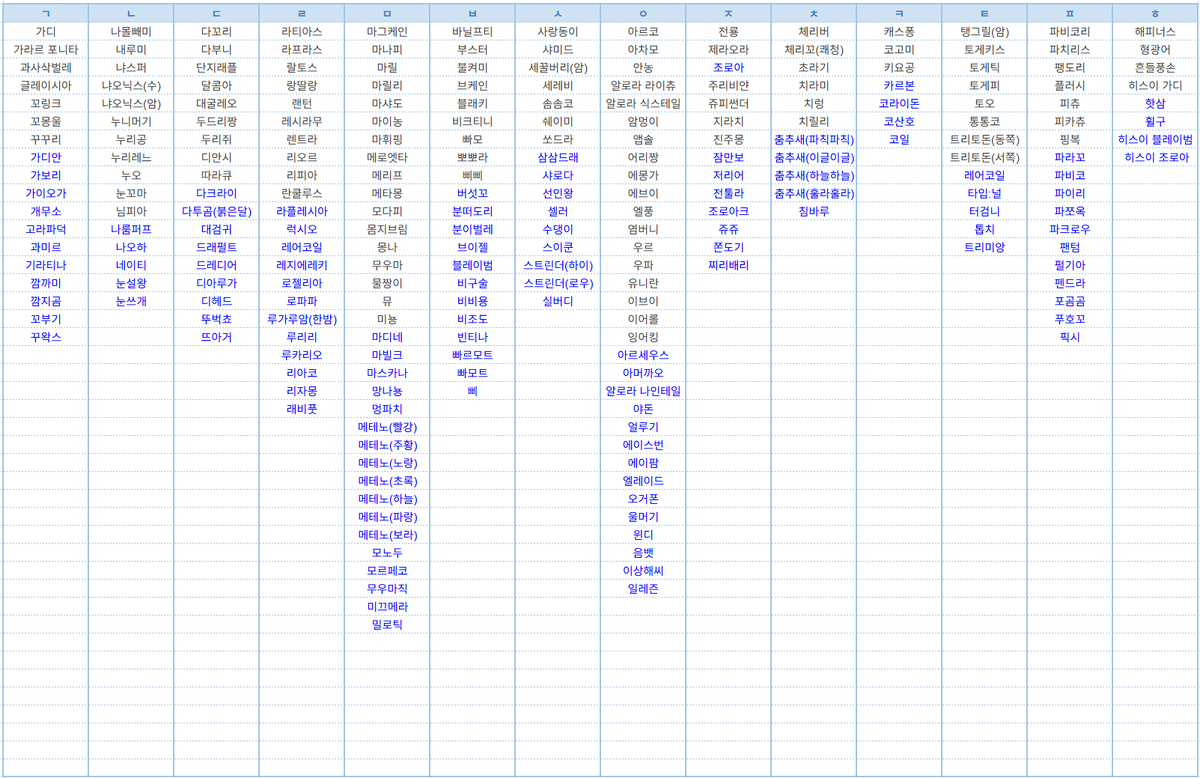The height and width of the screenshot is (778, 1200).
Task: Follow the 나오하 link
Action: coord(131,247)
